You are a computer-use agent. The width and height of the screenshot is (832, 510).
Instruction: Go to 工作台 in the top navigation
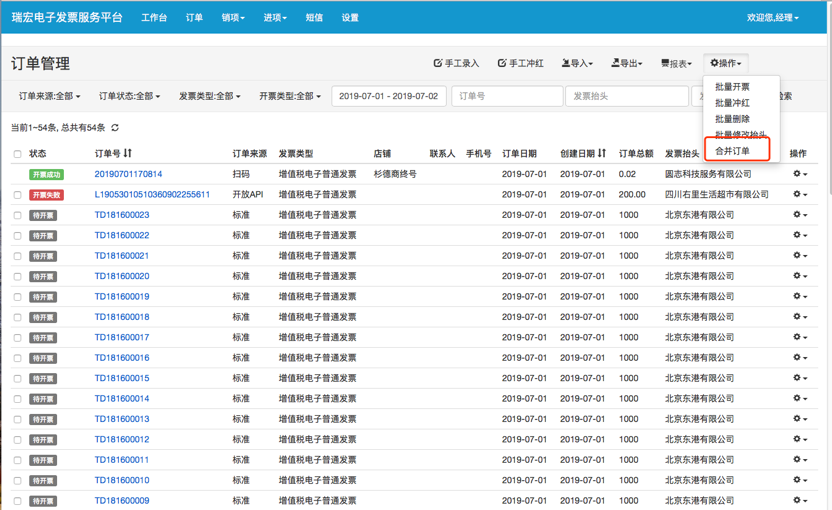pyautogui.click(x=154, y=18)
